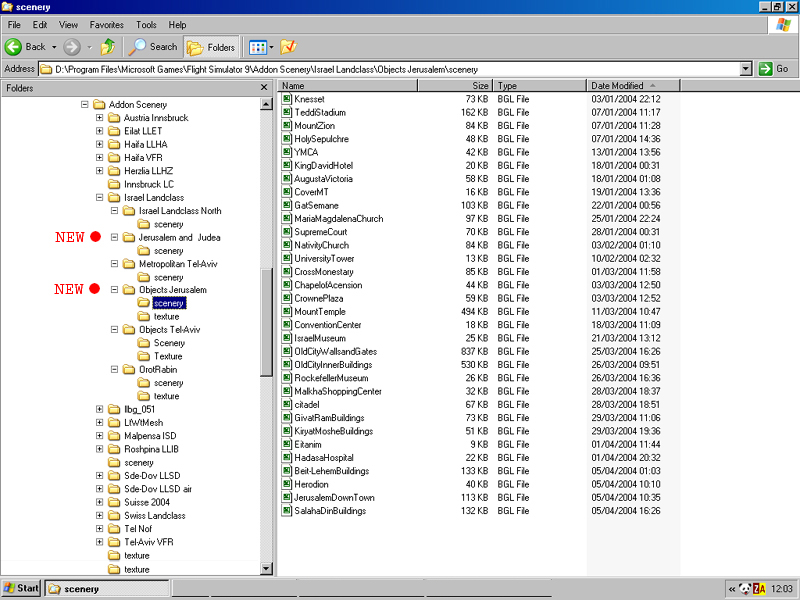Collapse the Metropolitan Tel-Aviv node

point(114,264)
